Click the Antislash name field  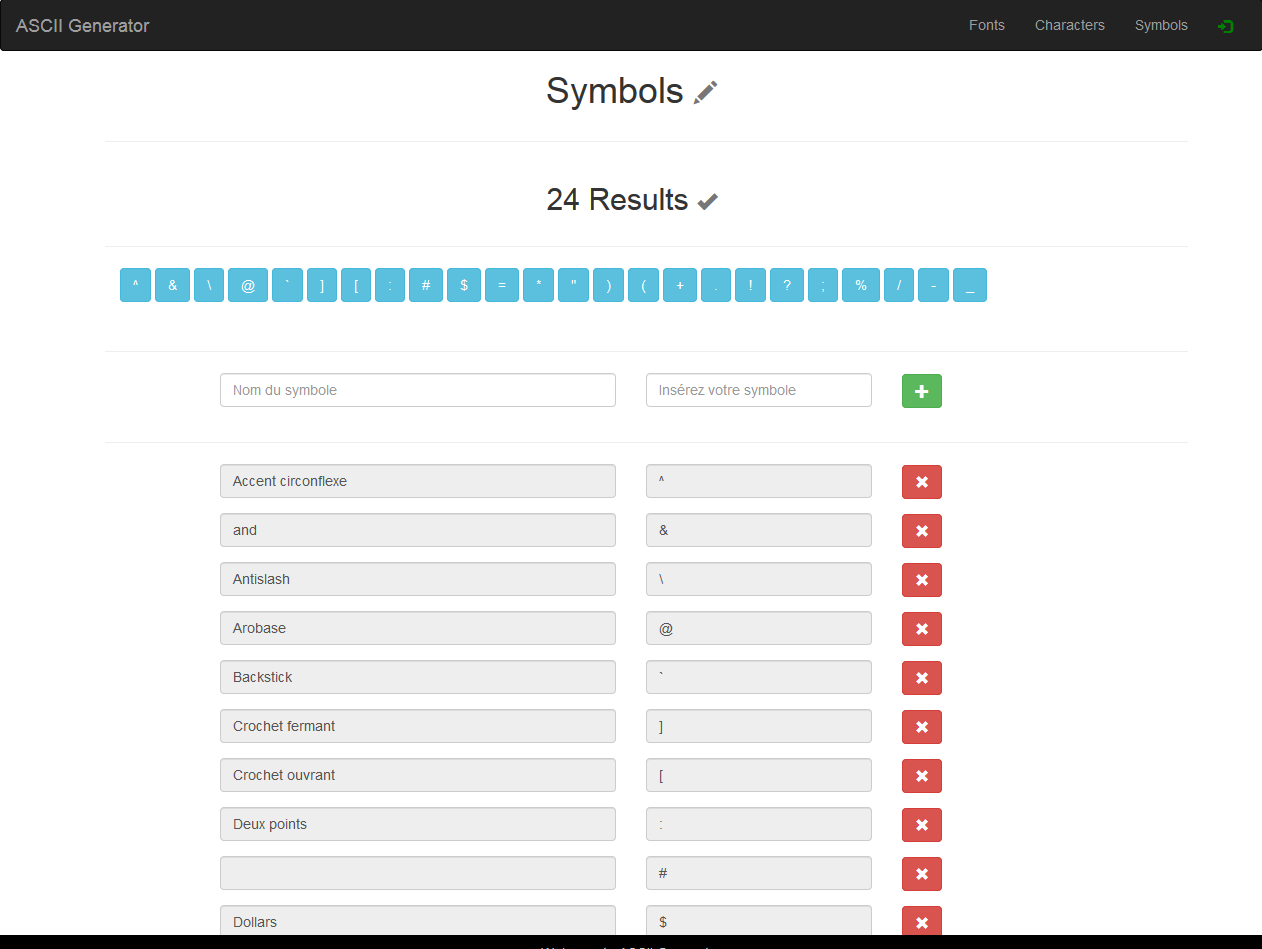(418, 579)
